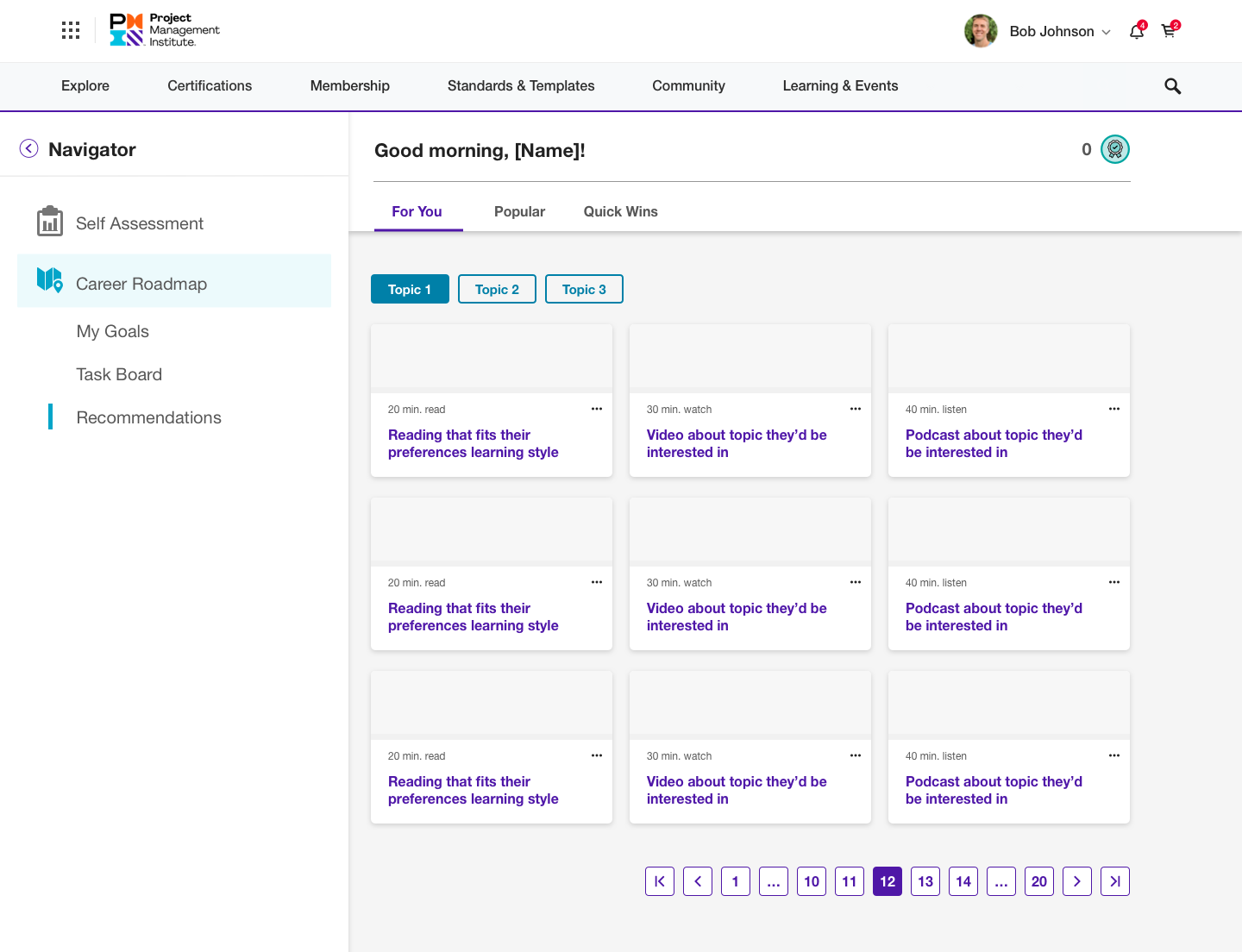Select the Topic 3 filter
The image size is (1242, 952).
coord(584,289)
